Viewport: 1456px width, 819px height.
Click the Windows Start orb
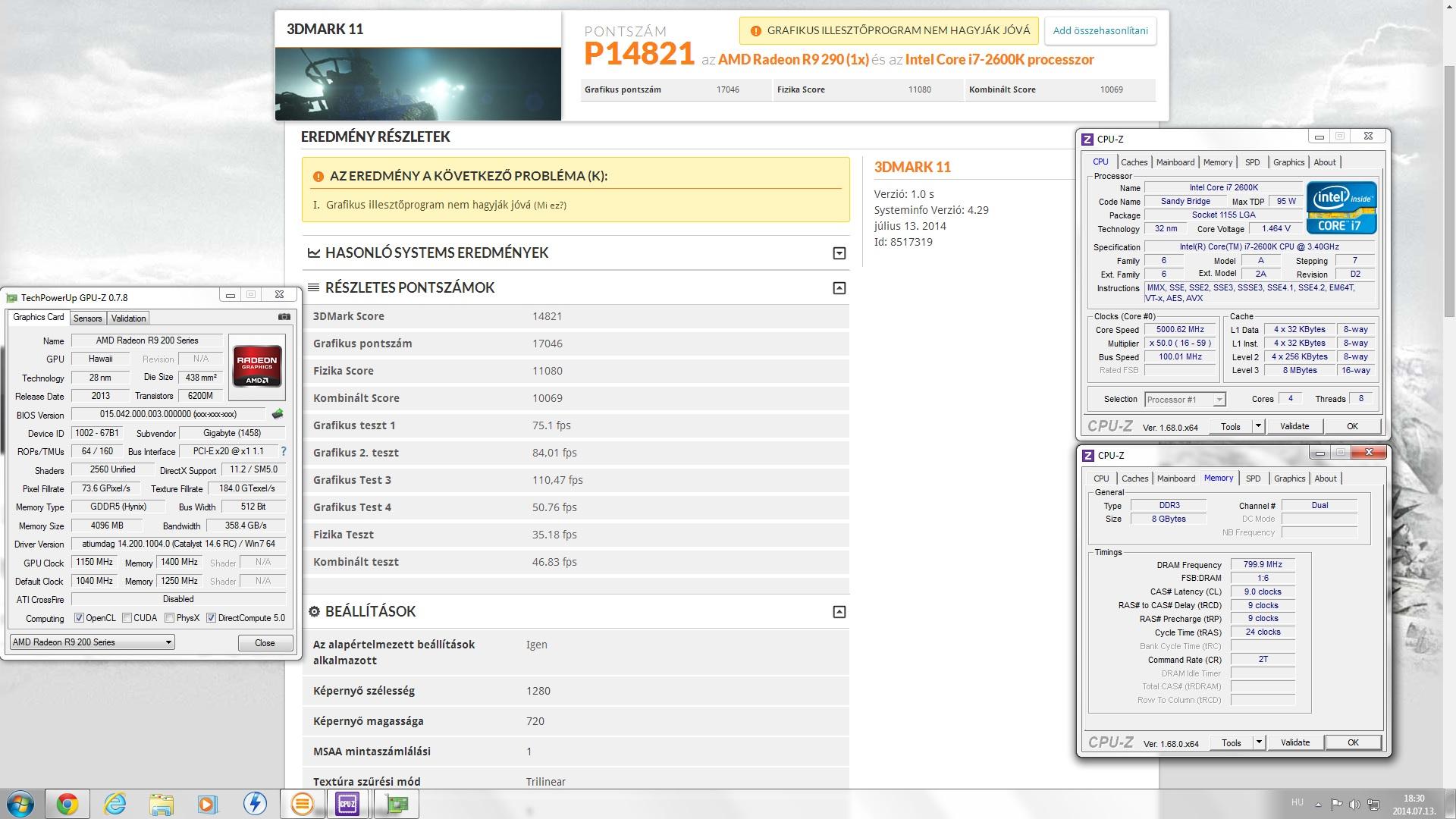(20, 804)
